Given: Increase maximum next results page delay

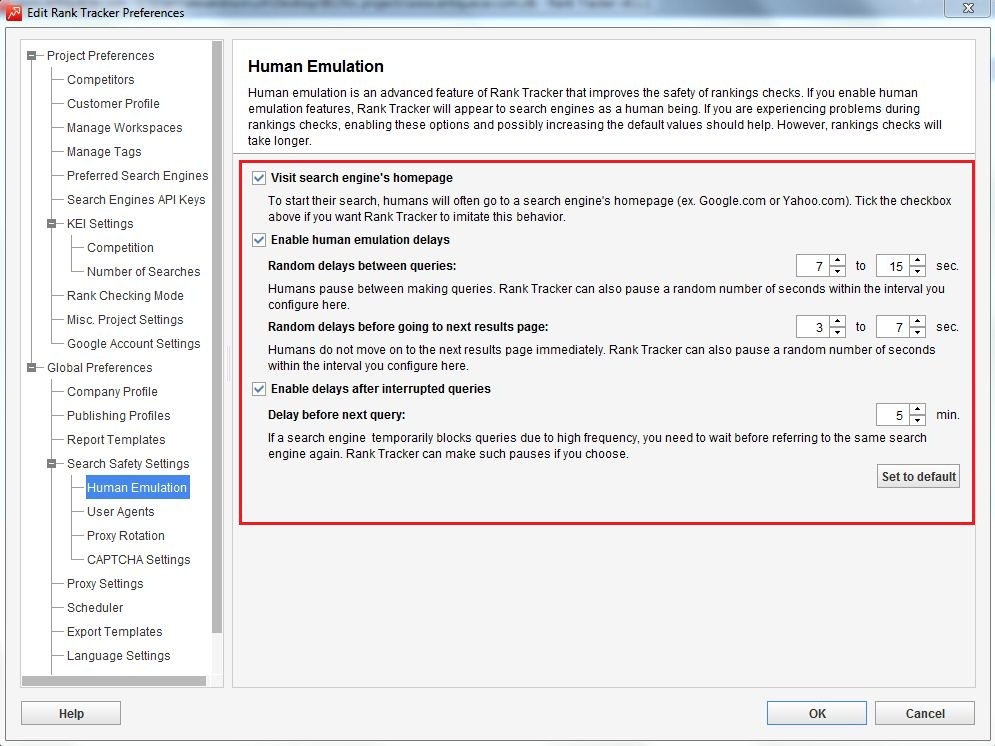Looking at the screenshot, I should click(x=918, y=322).
